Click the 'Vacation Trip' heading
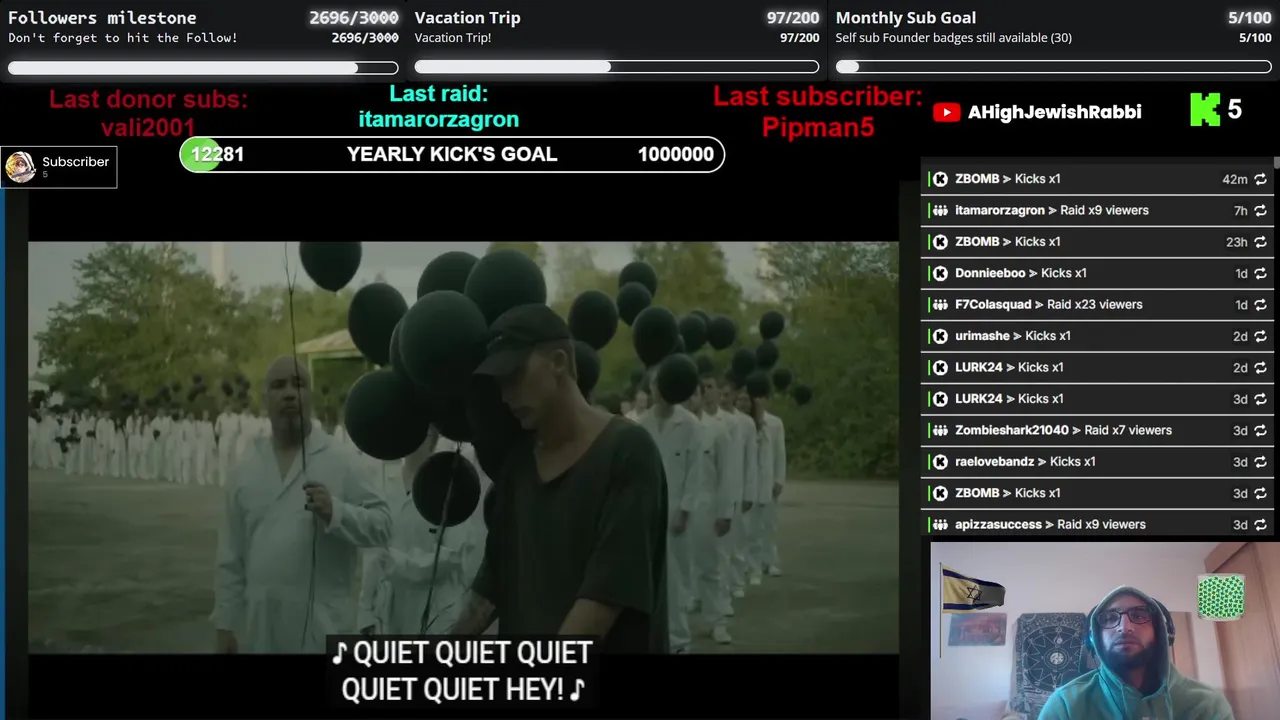Screen dimensions: 1280x720 (467, 17)
